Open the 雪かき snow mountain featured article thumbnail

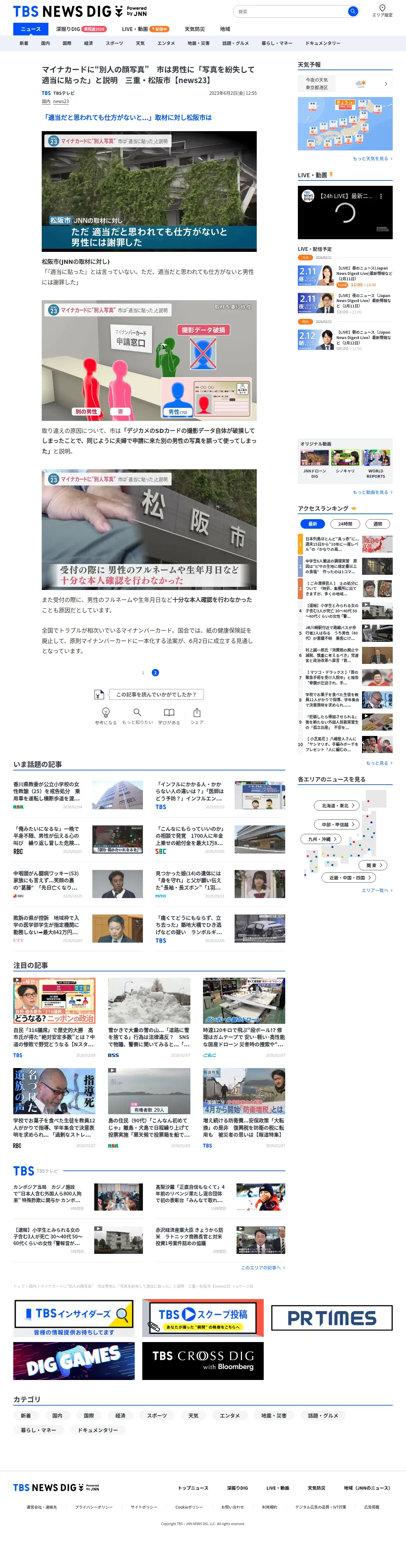149,1001
